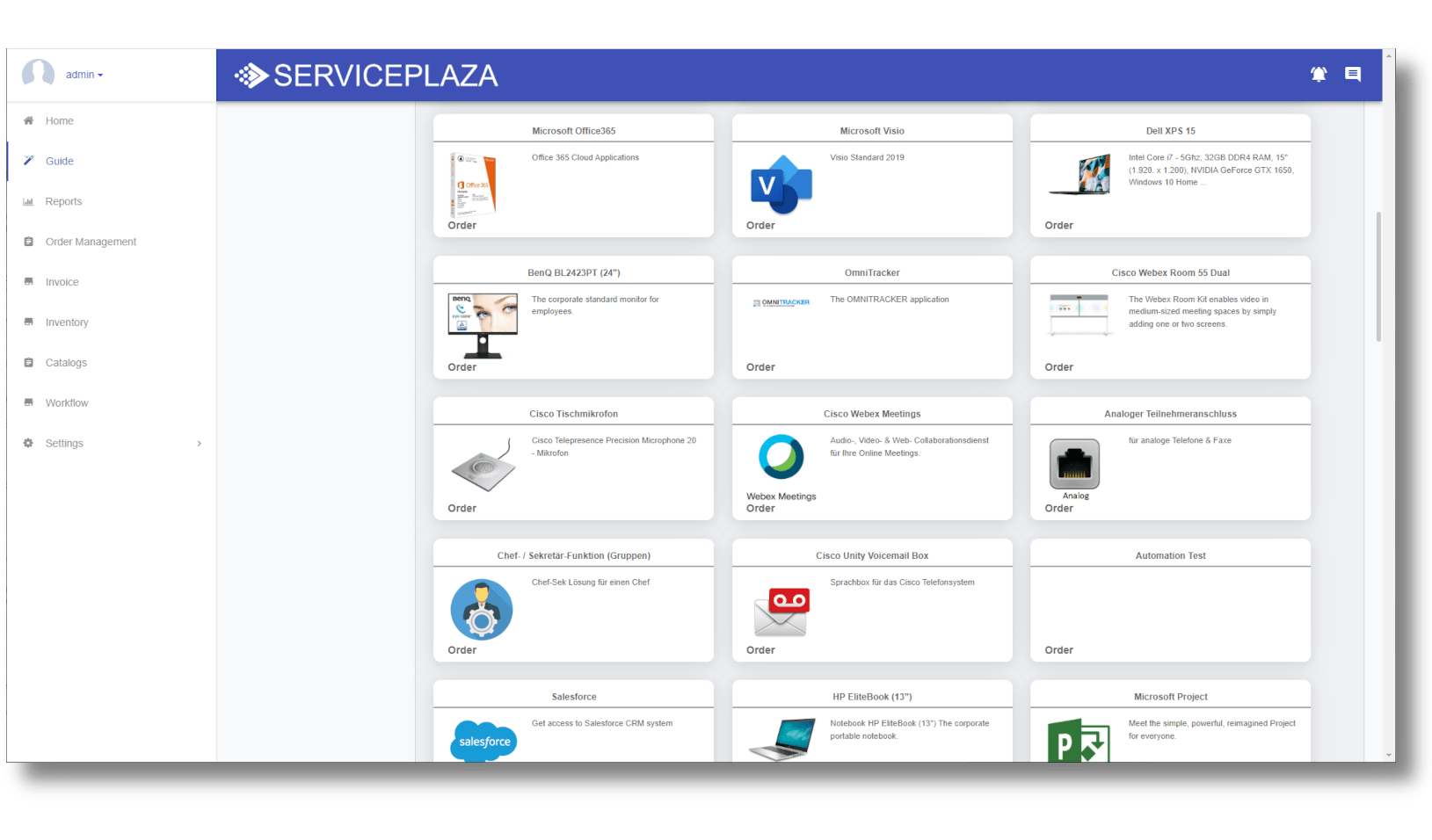1432x840 pixels.
Task: Click the Reports chart icon
Action: point(28,201)
